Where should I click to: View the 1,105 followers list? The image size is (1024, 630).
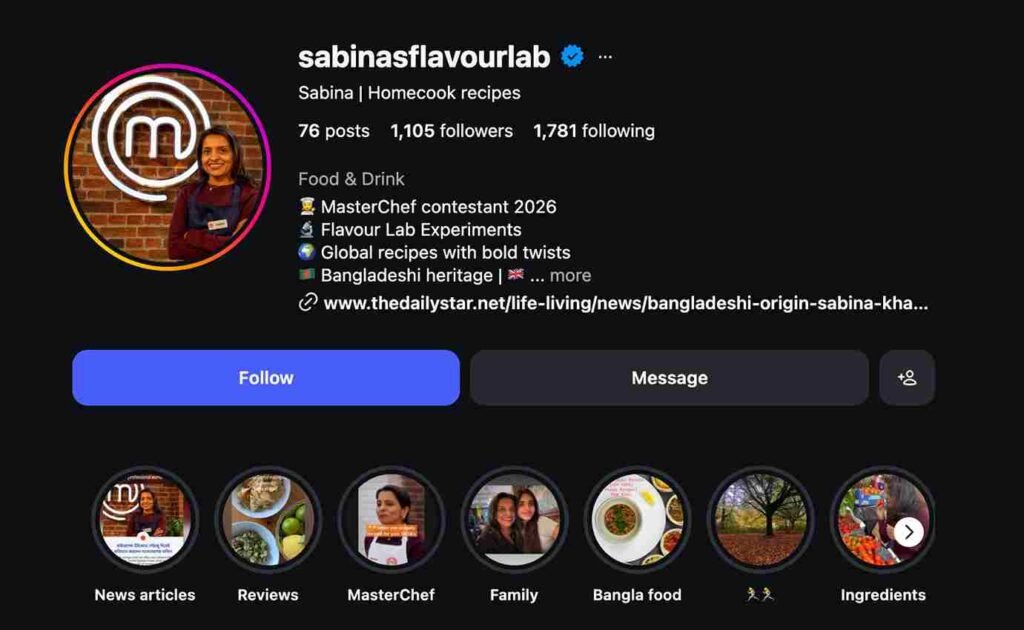[x=451, y=131]
